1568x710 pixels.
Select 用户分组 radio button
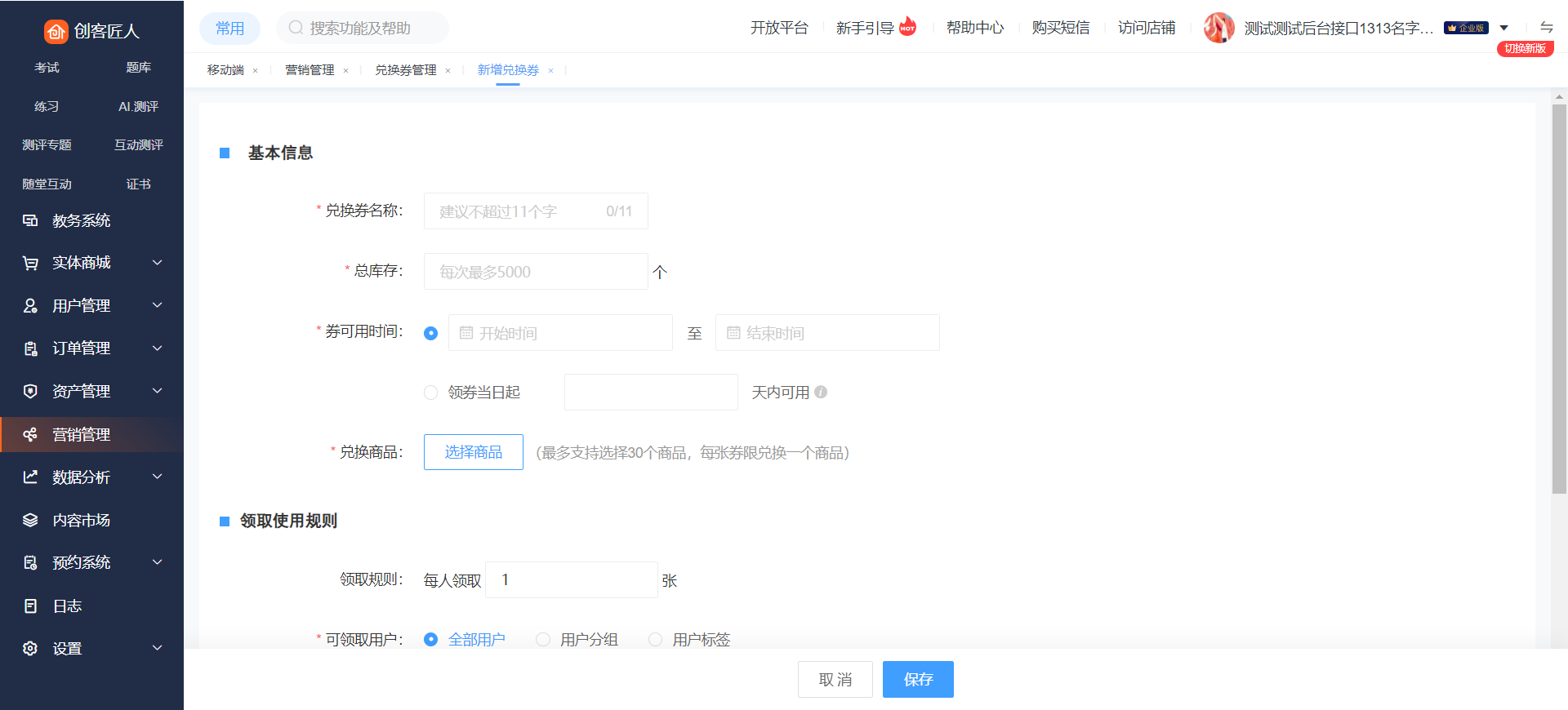pyautogui.click(x=543, y=639)
